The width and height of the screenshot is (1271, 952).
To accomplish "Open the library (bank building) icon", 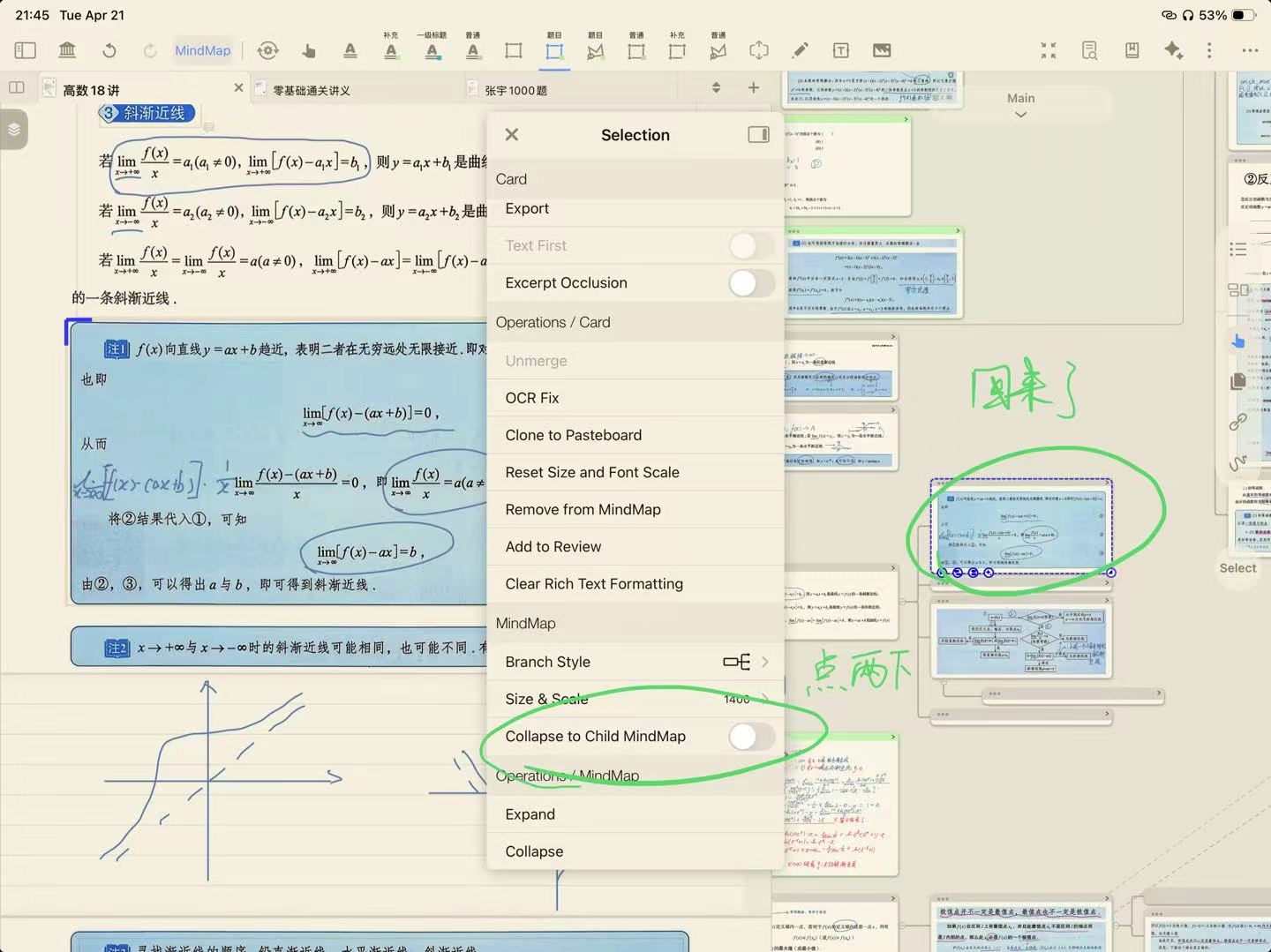I will pos(67,50).
